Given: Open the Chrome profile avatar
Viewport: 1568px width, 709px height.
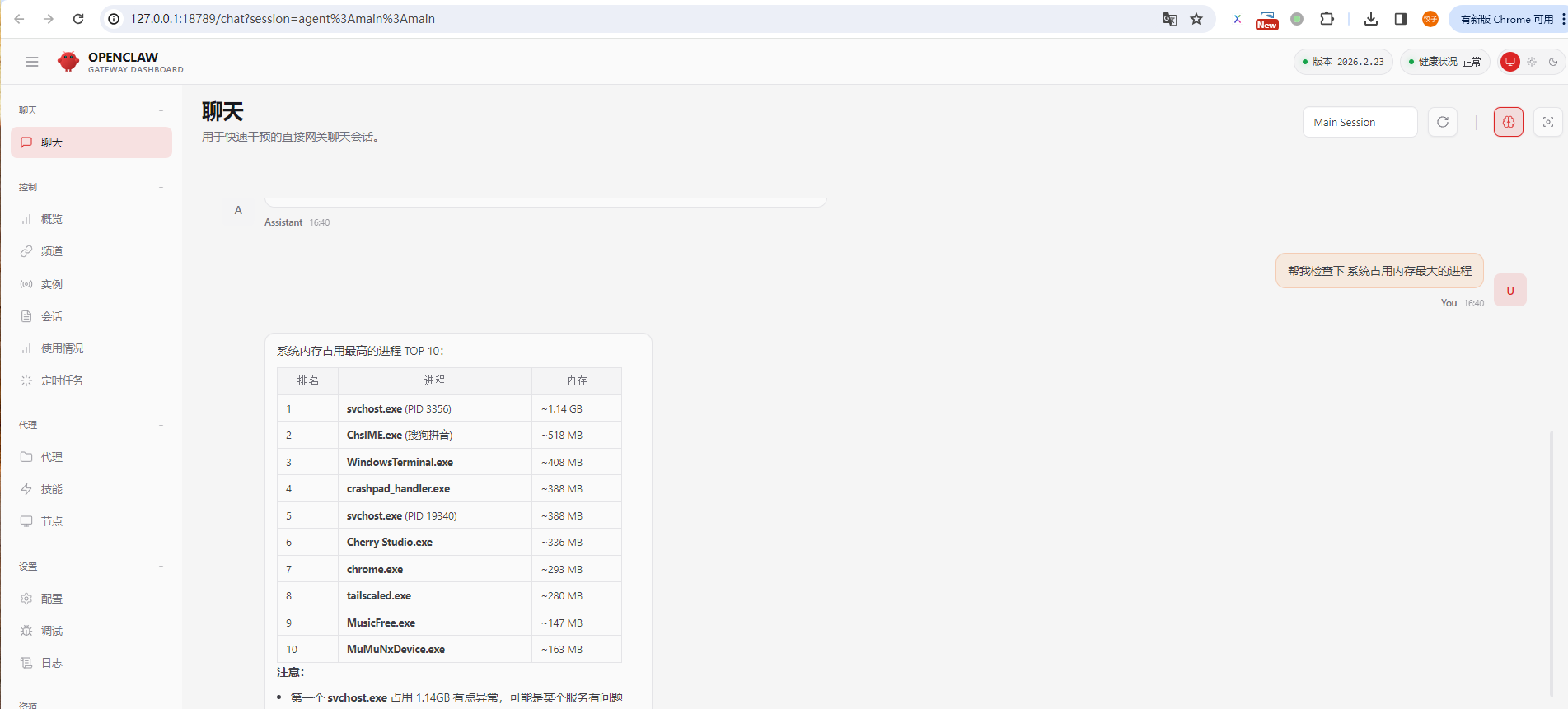Looking at the screenshot, I should click(x=1430, y=19).
